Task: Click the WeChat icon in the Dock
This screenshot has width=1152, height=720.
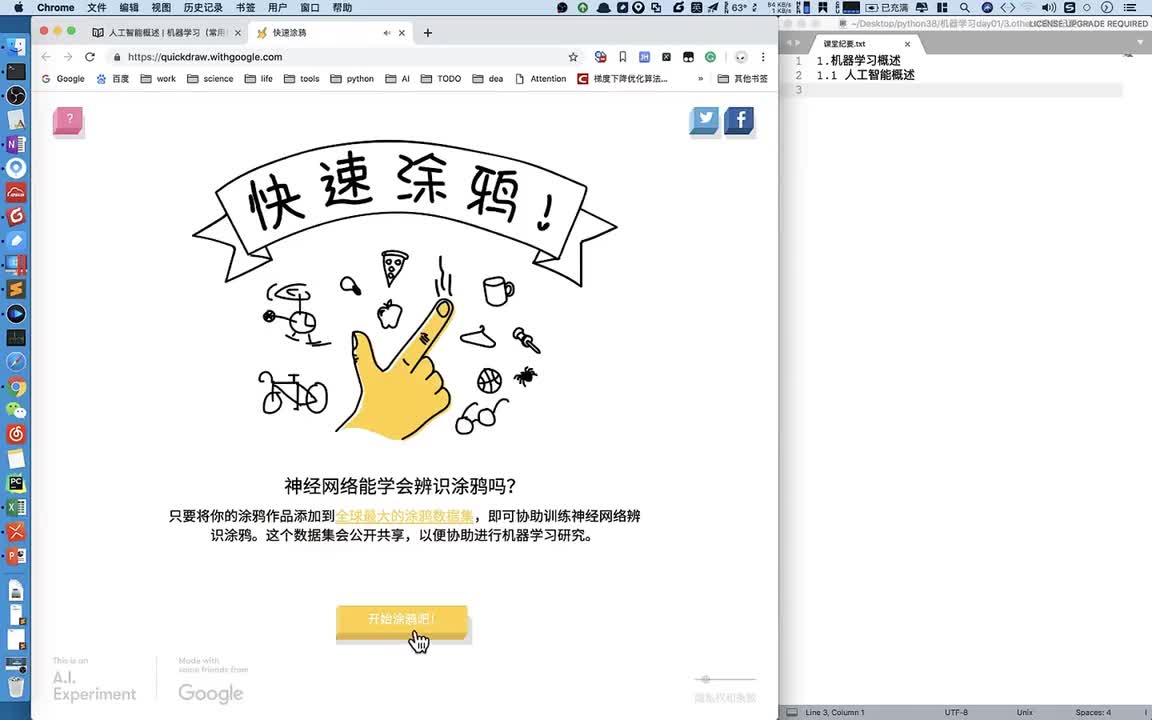Action: (x=16, y=410)
